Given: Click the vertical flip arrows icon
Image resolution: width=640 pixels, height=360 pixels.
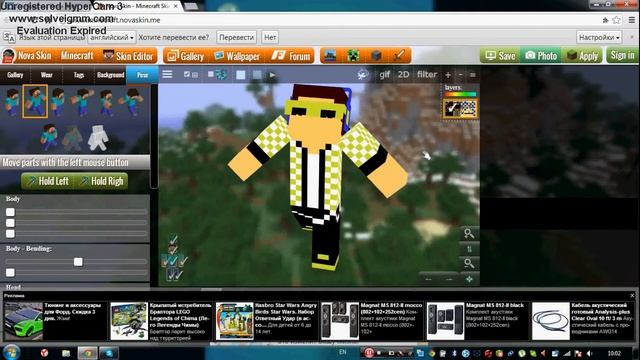Looking at the screenshot, I should [469, 249].
